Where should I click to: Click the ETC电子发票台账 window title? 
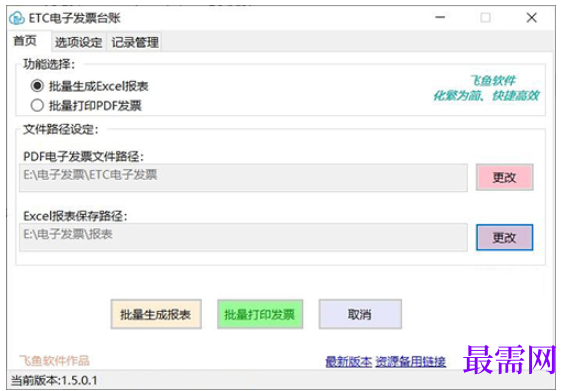(75, 18)
